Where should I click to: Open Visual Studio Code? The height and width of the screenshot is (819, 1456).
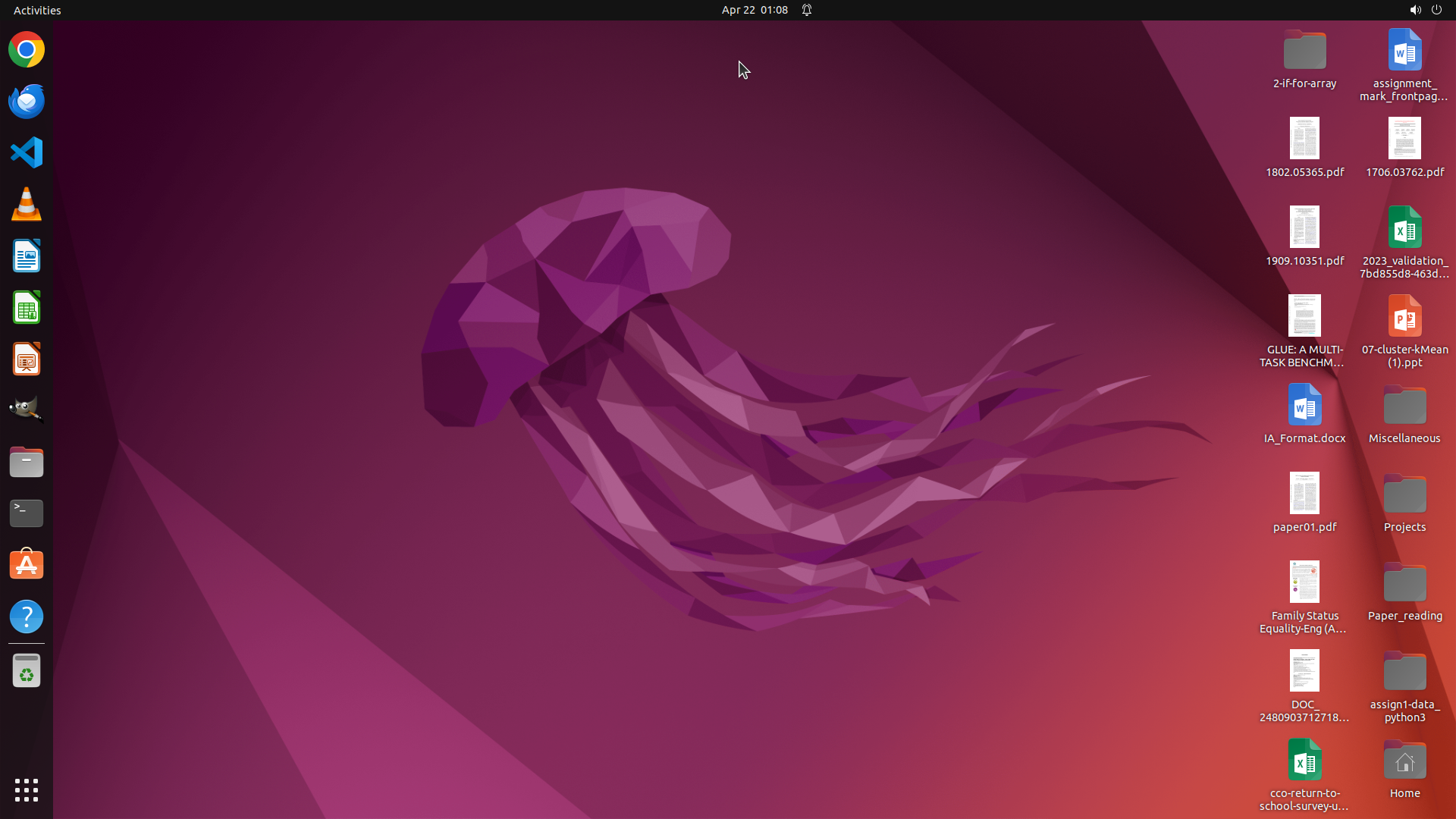click(x=27, y=152)
